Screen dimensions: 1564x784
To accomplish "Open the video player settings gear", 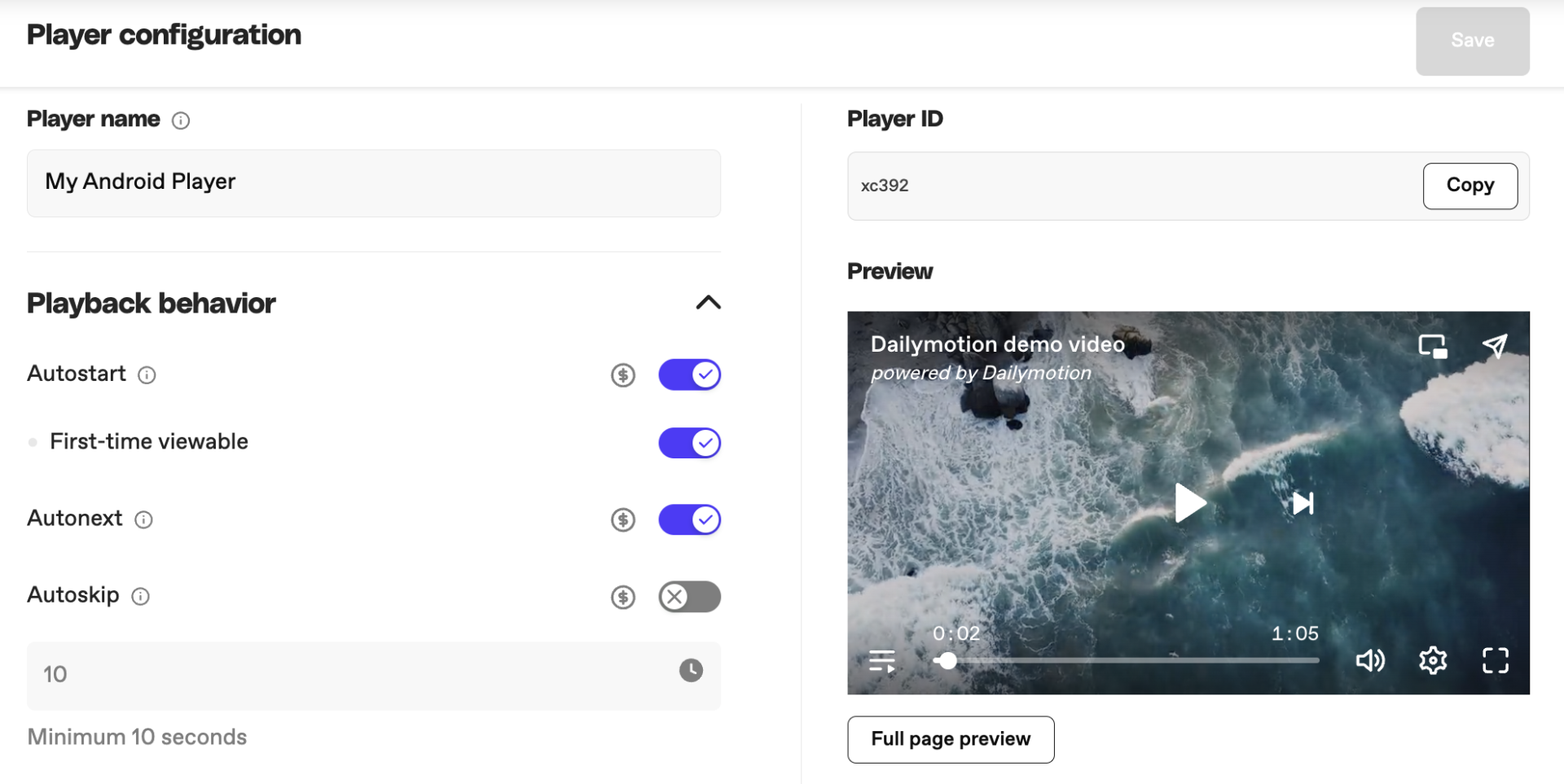I will click(1434, 660).
